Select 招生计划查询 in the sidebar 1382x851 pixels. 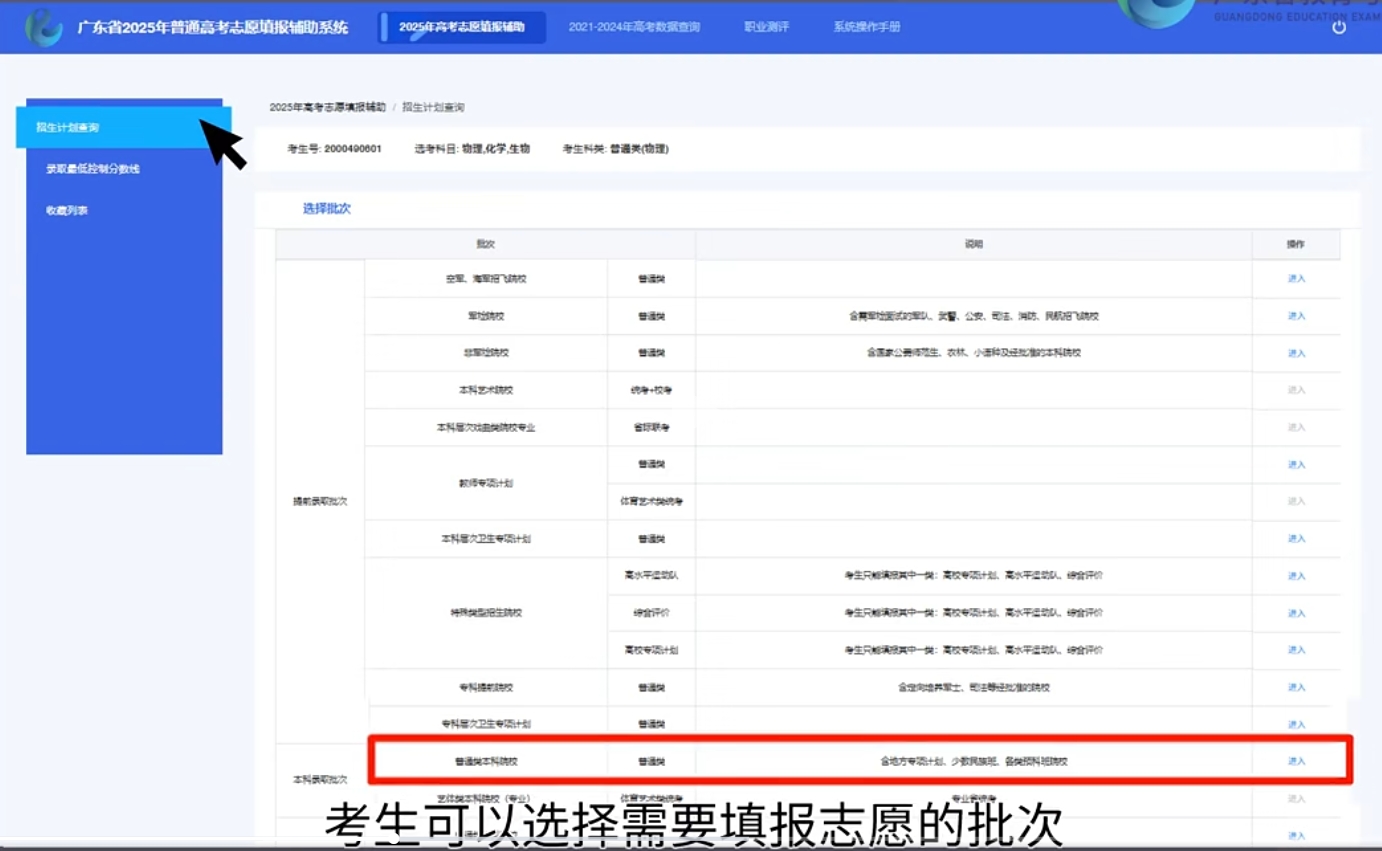(68, 128)
